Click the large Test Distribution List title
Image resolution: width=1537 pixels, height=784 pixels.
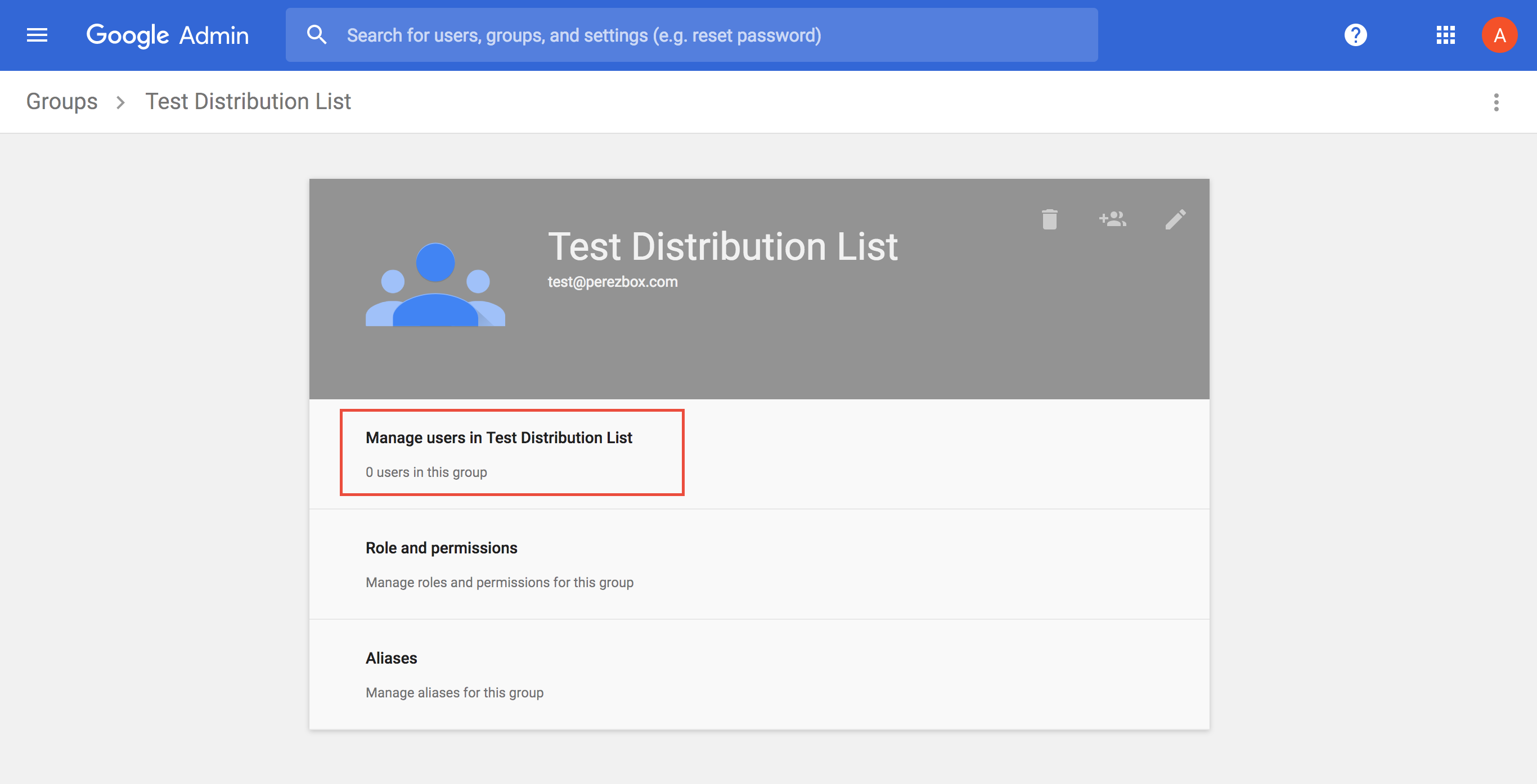point(722,246)
